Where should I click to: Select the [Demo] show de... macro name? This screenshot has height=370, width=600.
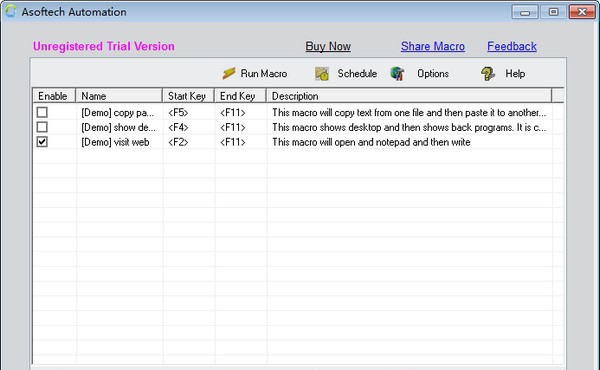(118, 127)
